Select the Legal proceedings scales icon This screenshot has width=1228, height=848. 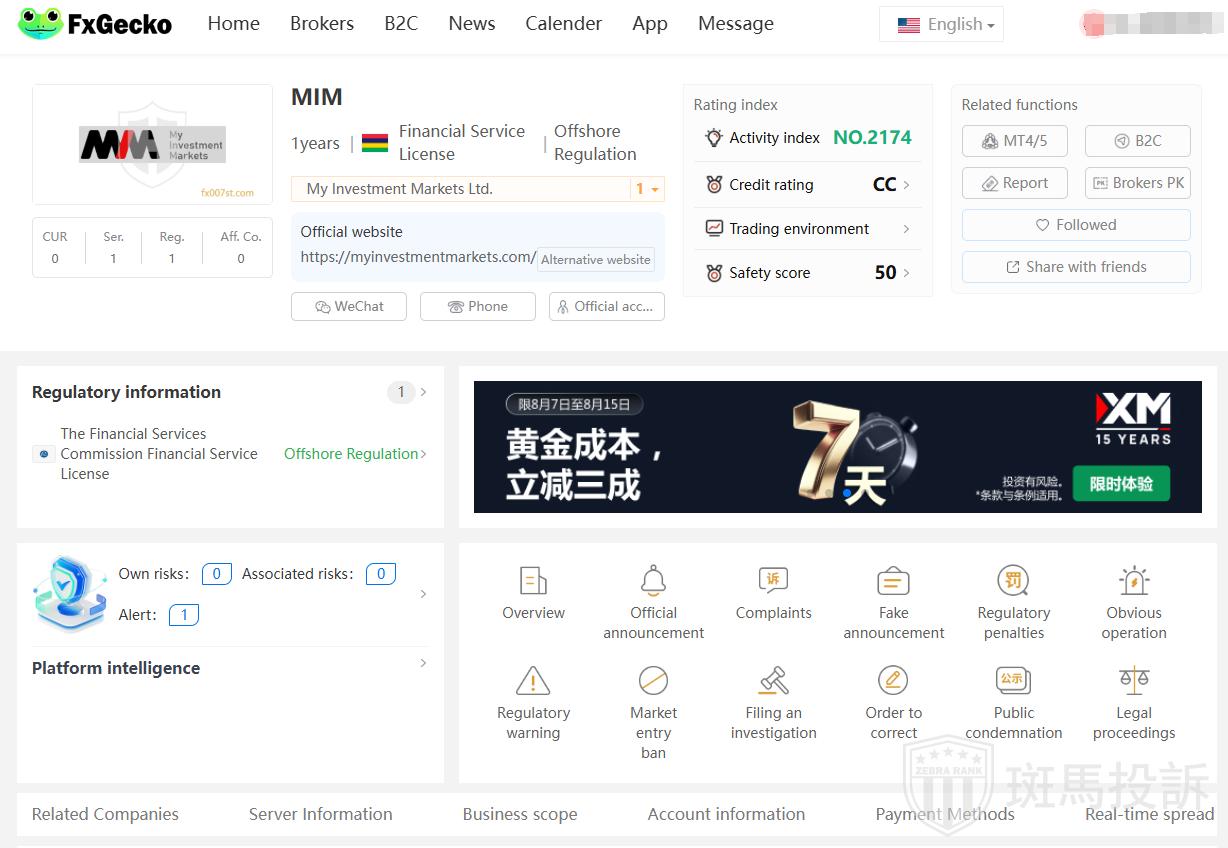1133,681
